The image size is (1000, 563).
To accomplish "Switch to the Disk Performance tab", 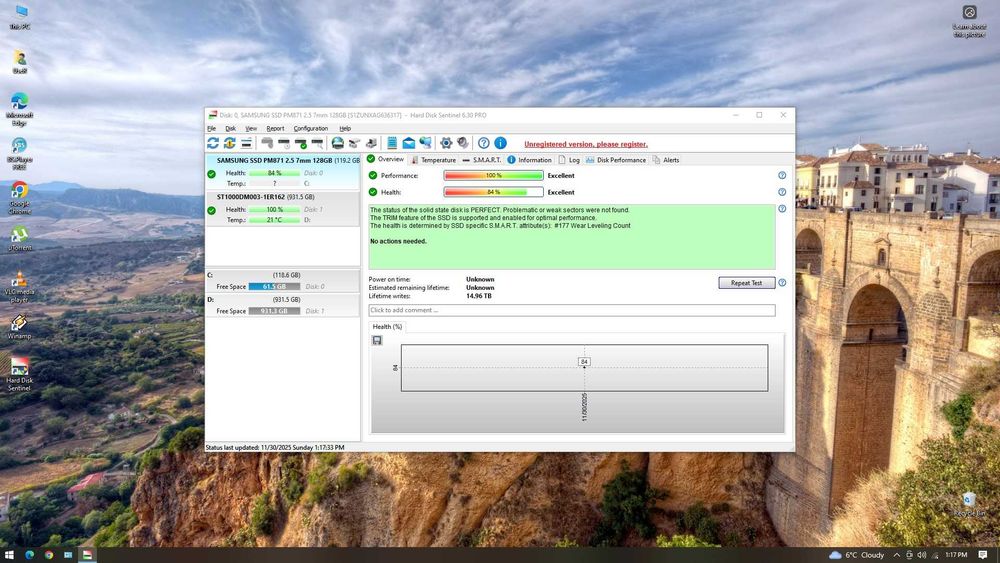I will (616, 160).
